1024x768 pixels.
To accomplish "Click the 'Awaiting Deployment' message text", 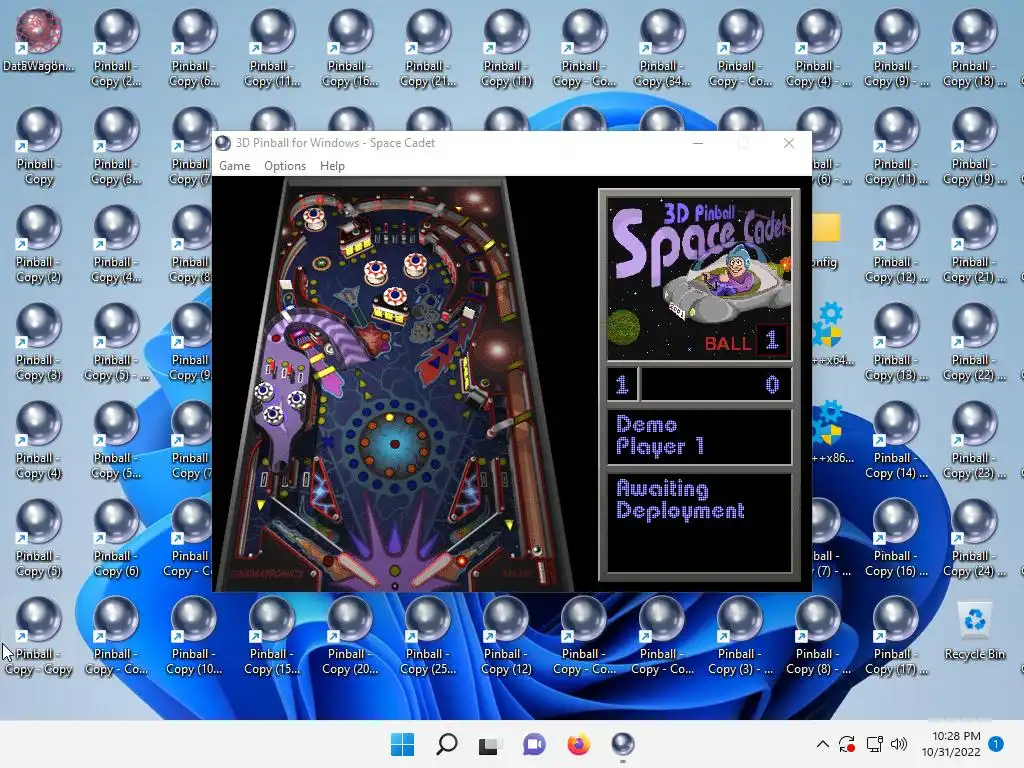I will click(680, 500).
